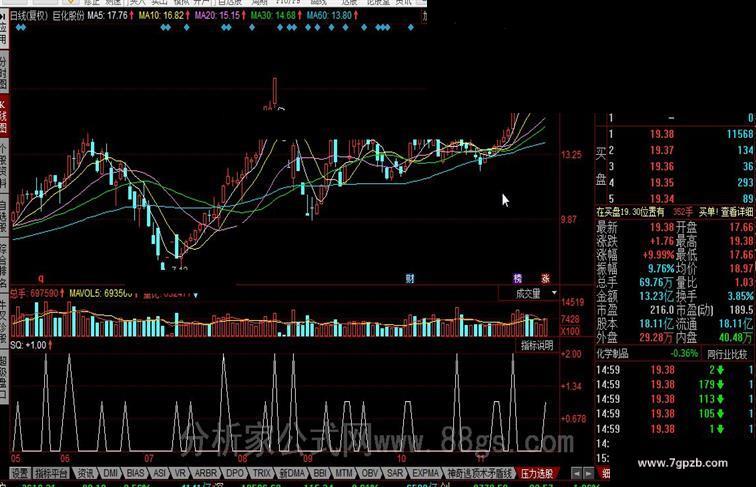Select the ARBR indicator tab
The height and width of the screenshot is (487, 756).
pyautogui.click(x=206, y=473)
